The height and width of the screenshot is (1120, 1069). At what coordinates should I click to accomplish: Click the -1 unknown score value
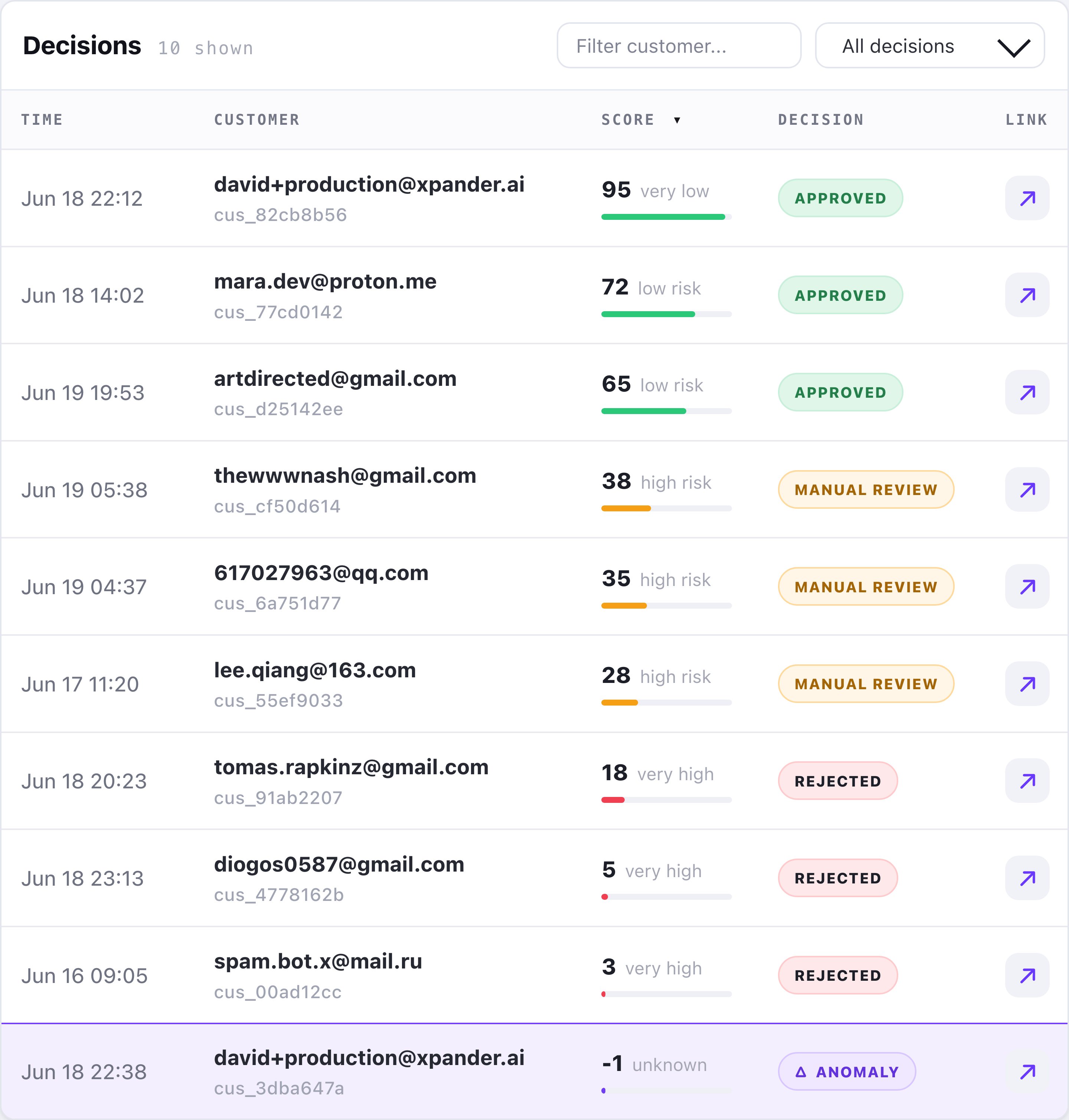coord(654,1064)
